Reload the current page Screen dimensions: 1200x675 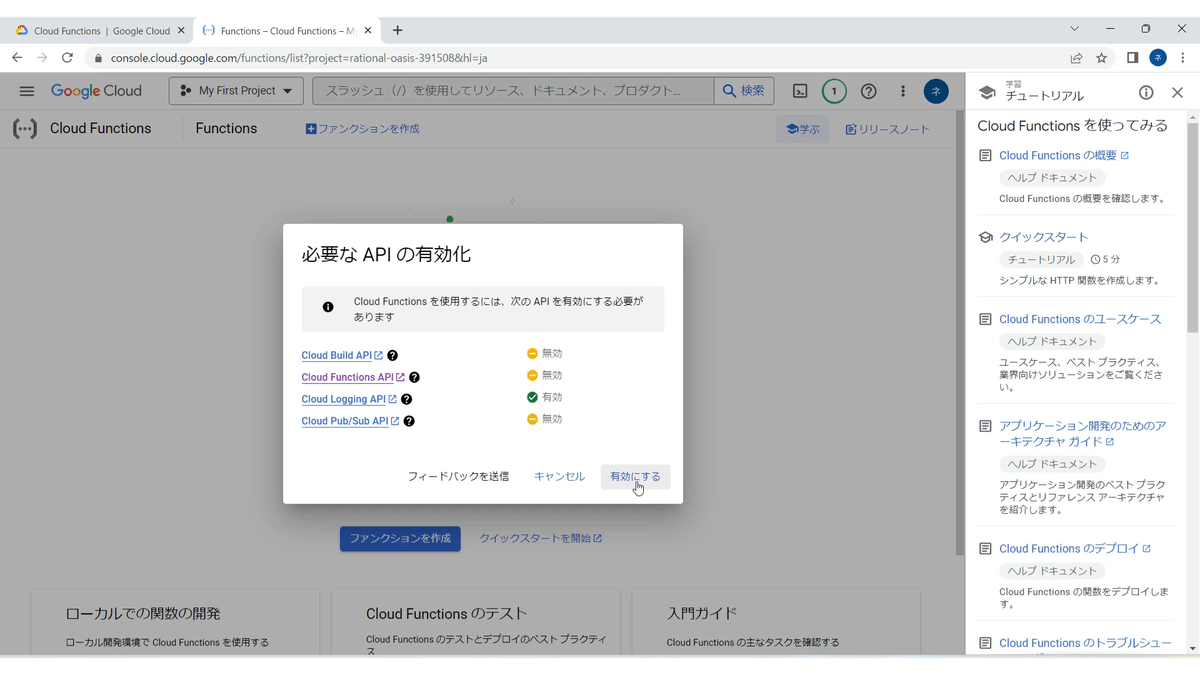(67, 58)
